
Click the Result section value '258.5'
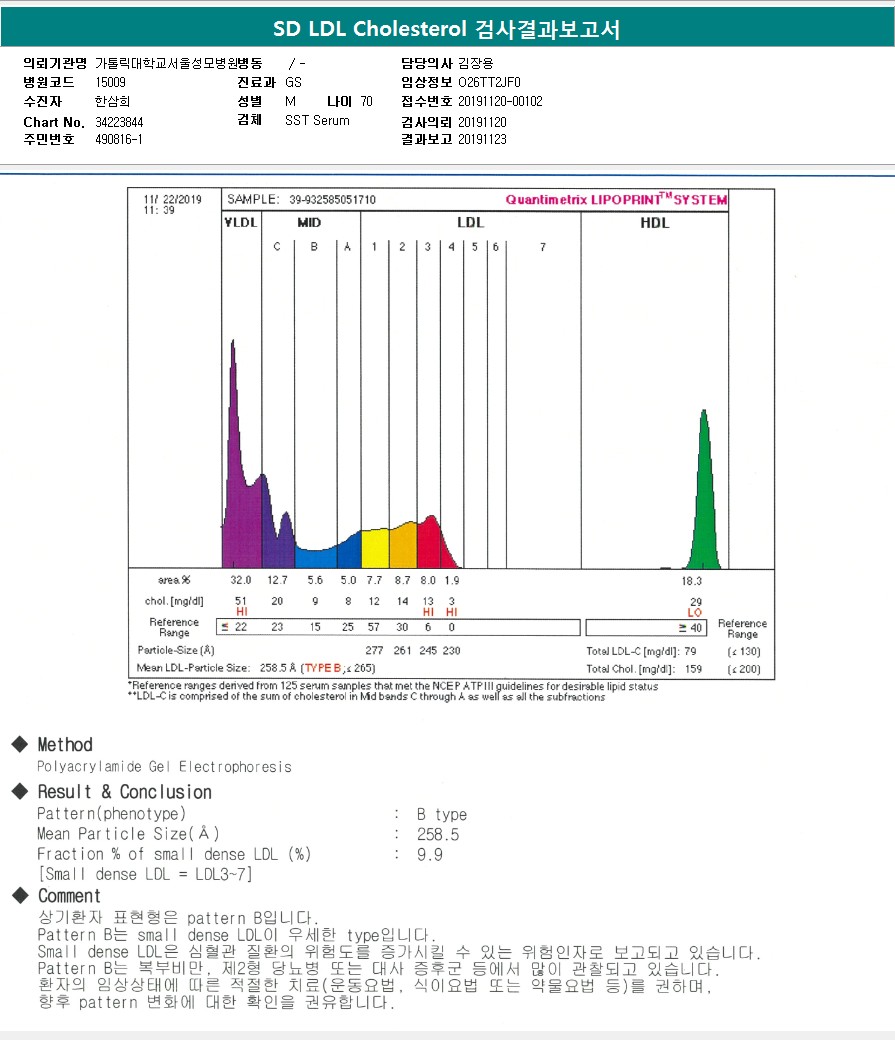(438, 834)
